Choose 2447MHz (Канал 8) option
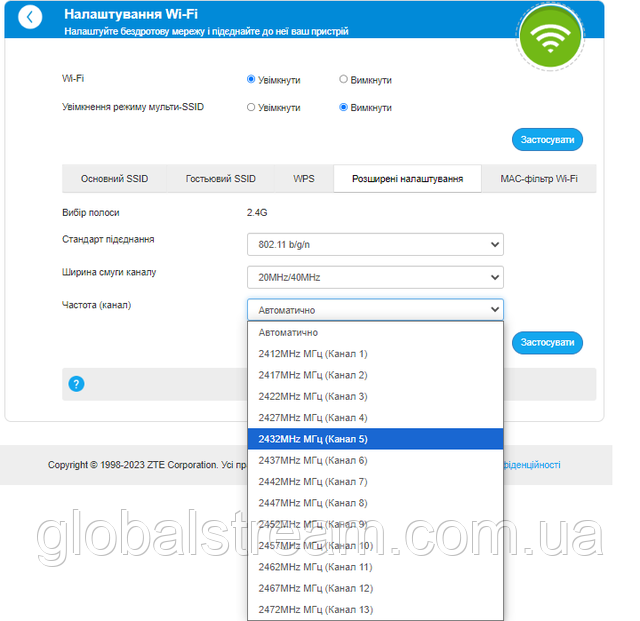640x621 pixels. [375, 503]
